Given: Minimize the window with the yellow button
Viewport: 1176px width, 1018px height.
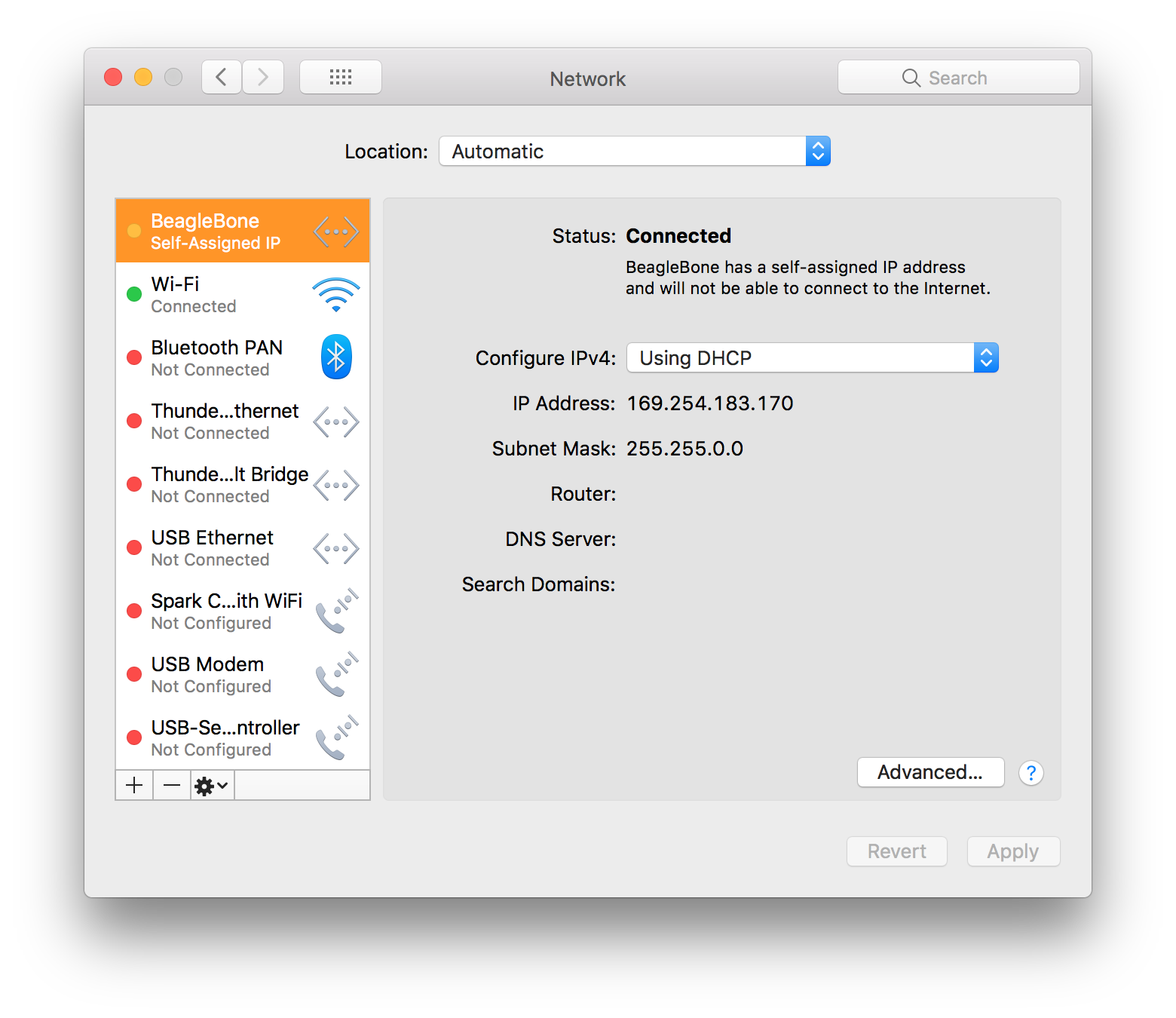Looking at the screenshot, I should [x=143, y=77].
